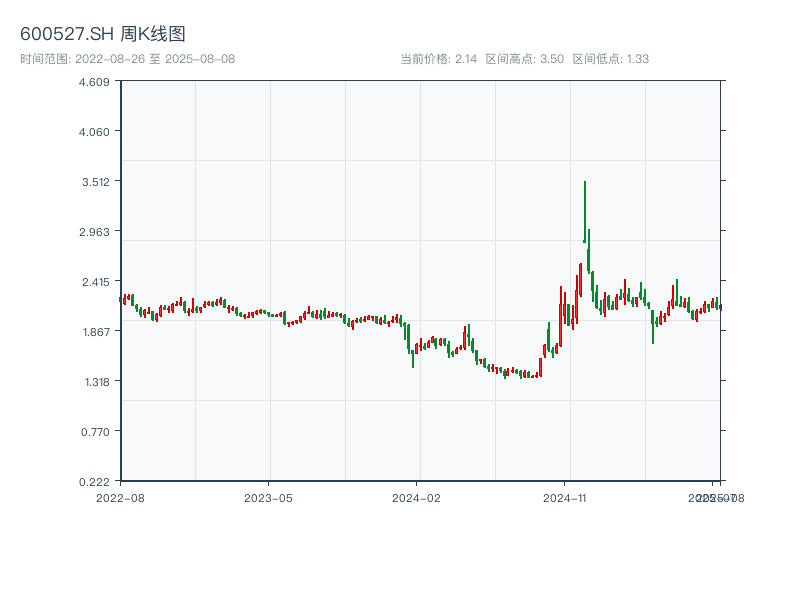Click the period low label 区间低点: 1.33

(x=610, y=59)
